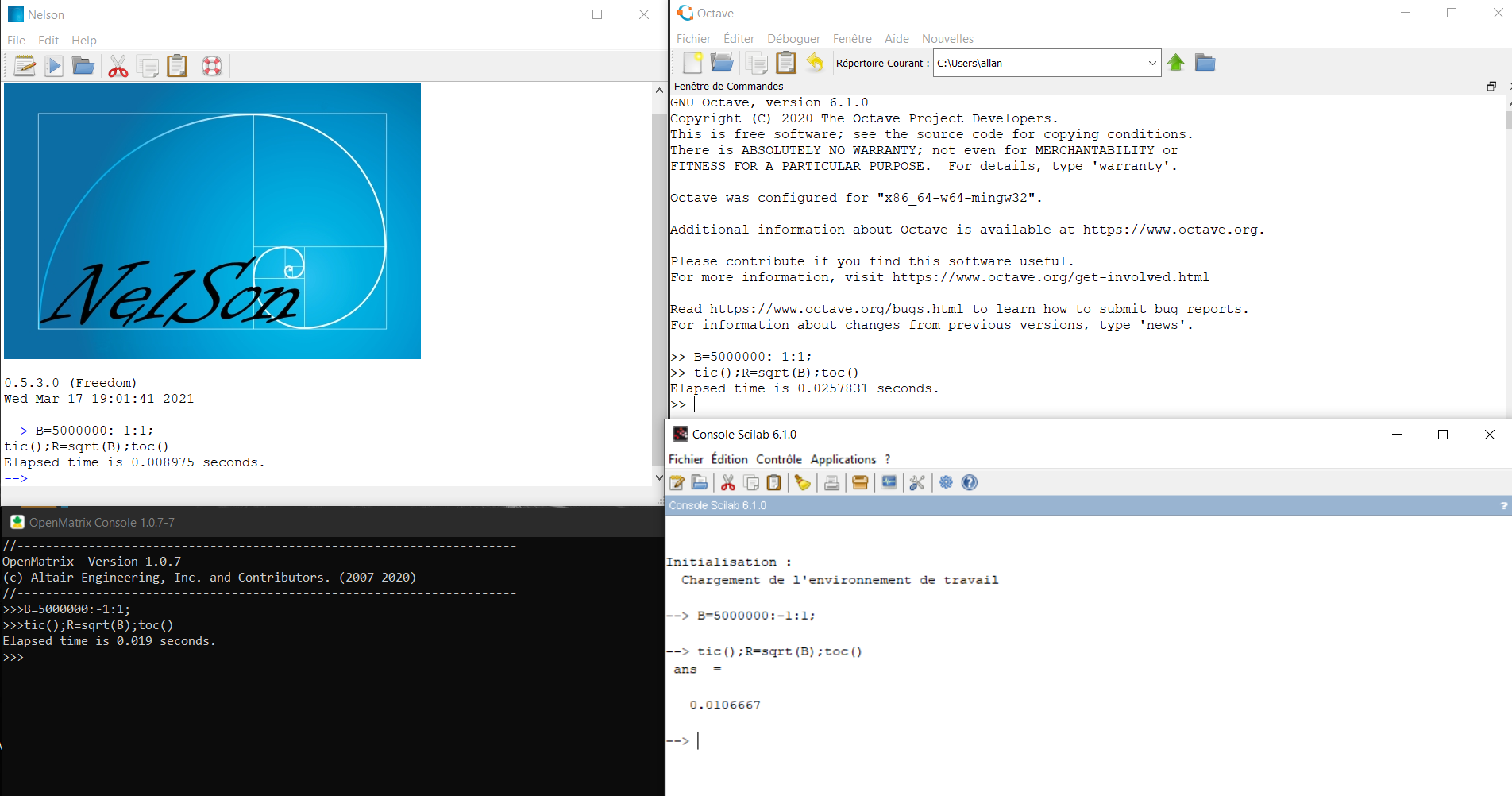Click the copy icon in Nelson toolbar
The height and width of the screenshot is (796, 1512).
click(148, 66)
